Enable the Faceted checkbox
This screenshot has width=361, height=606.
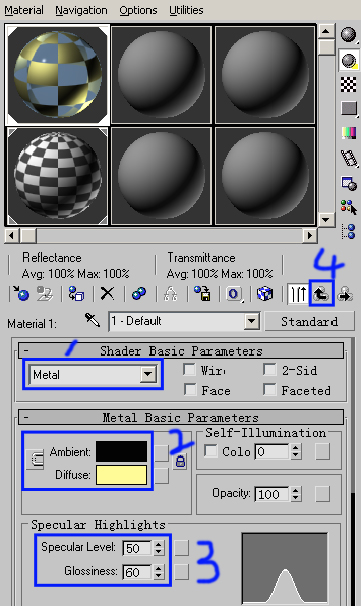point(269,389)
